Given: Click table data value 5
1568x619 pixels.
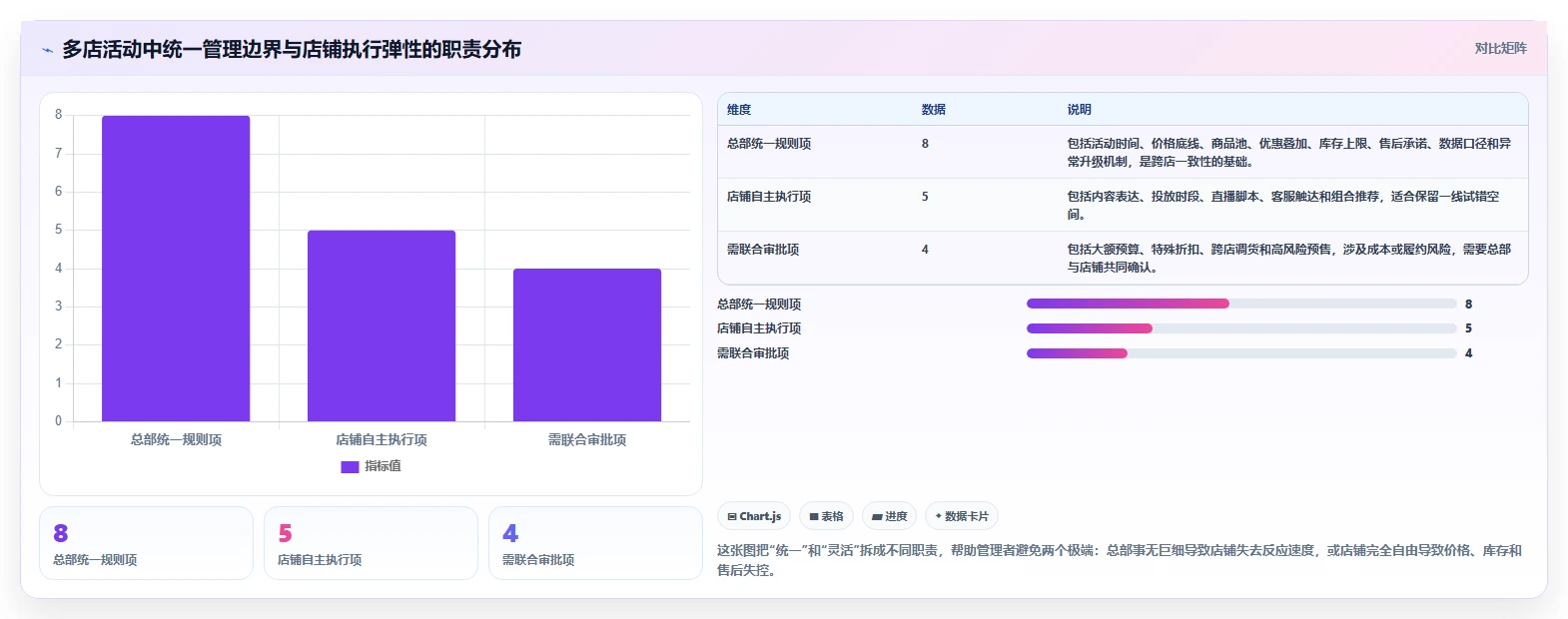Looking at the screenshot, I should pos(925,197).
